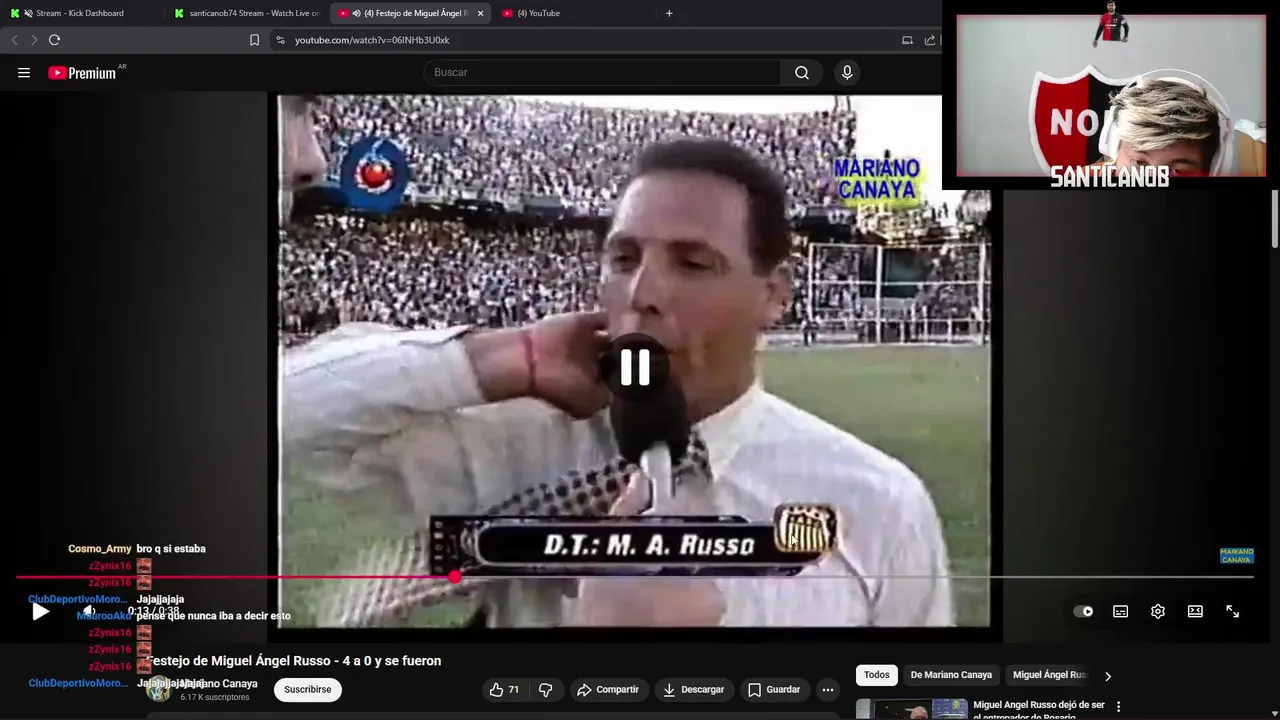The height and width of the screenshot is (720, 1280).
Task: Close the Festejo de Miguel Ángel tab
Action: pos(480,13)
